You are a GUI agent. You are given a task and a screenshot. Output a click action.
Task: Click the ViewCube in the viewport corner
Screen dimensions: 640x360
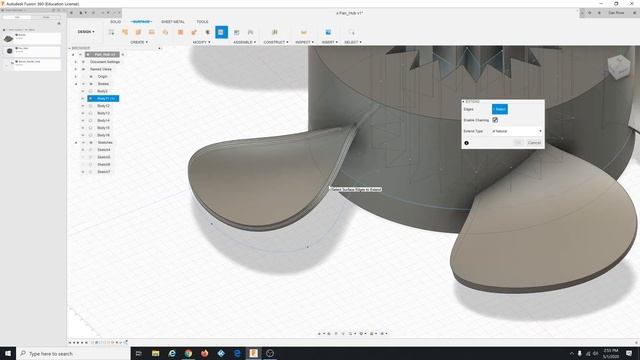tap(619, 67)
